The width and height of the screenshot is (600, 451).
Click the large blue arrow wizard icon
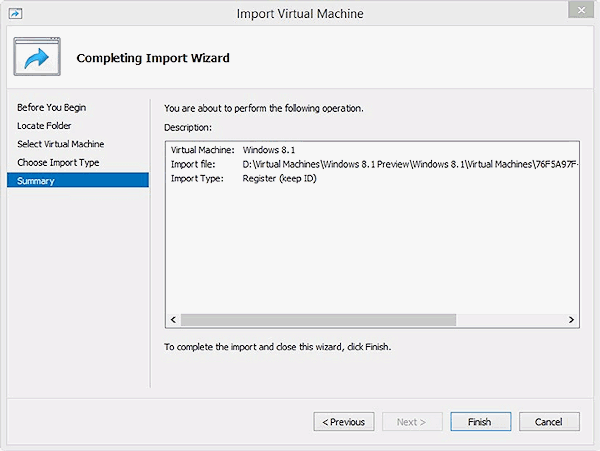coord(38,58)
